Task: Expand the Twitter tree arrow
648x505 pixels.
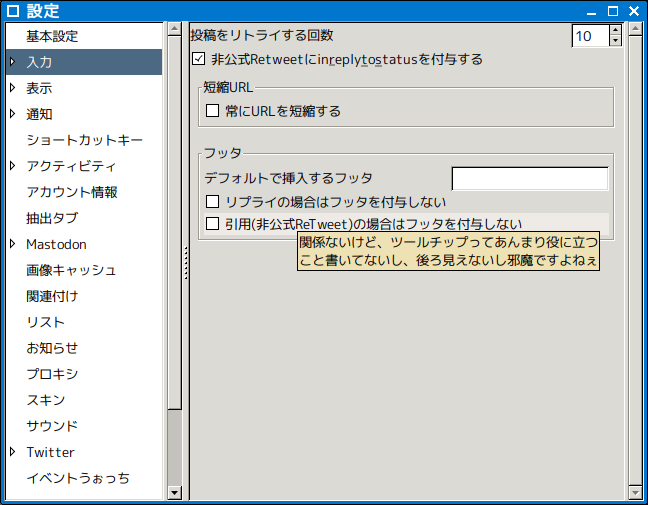Action: coord(12,452)
